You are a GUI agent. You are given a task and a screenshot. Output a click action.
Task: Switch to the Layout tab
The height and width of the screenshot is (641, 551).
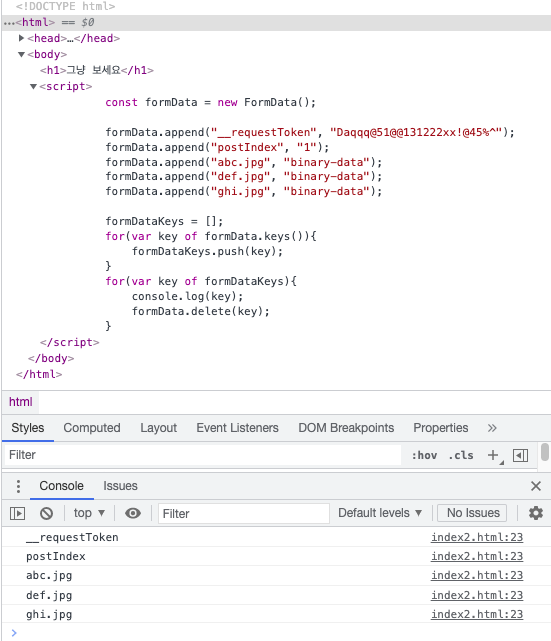point(159,428)
